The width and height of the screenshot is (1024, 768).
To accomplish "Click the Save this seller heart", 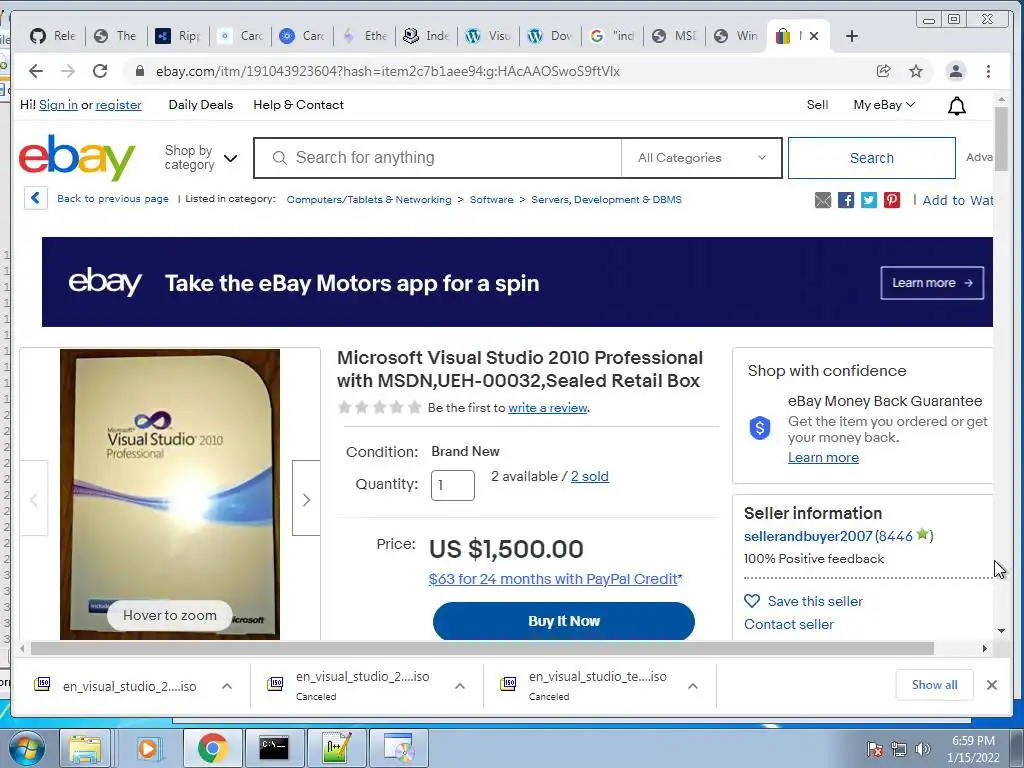I will point(752,601).
